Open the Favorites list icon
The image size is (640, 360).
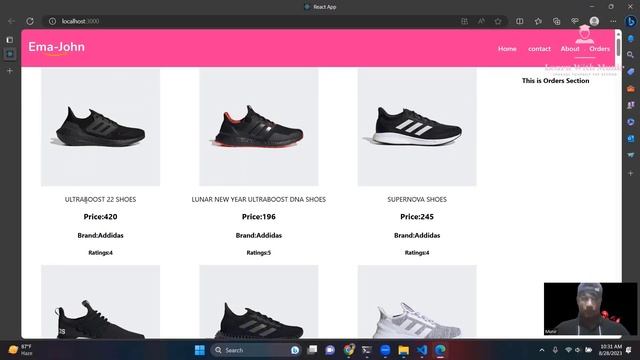coord(538,21)
